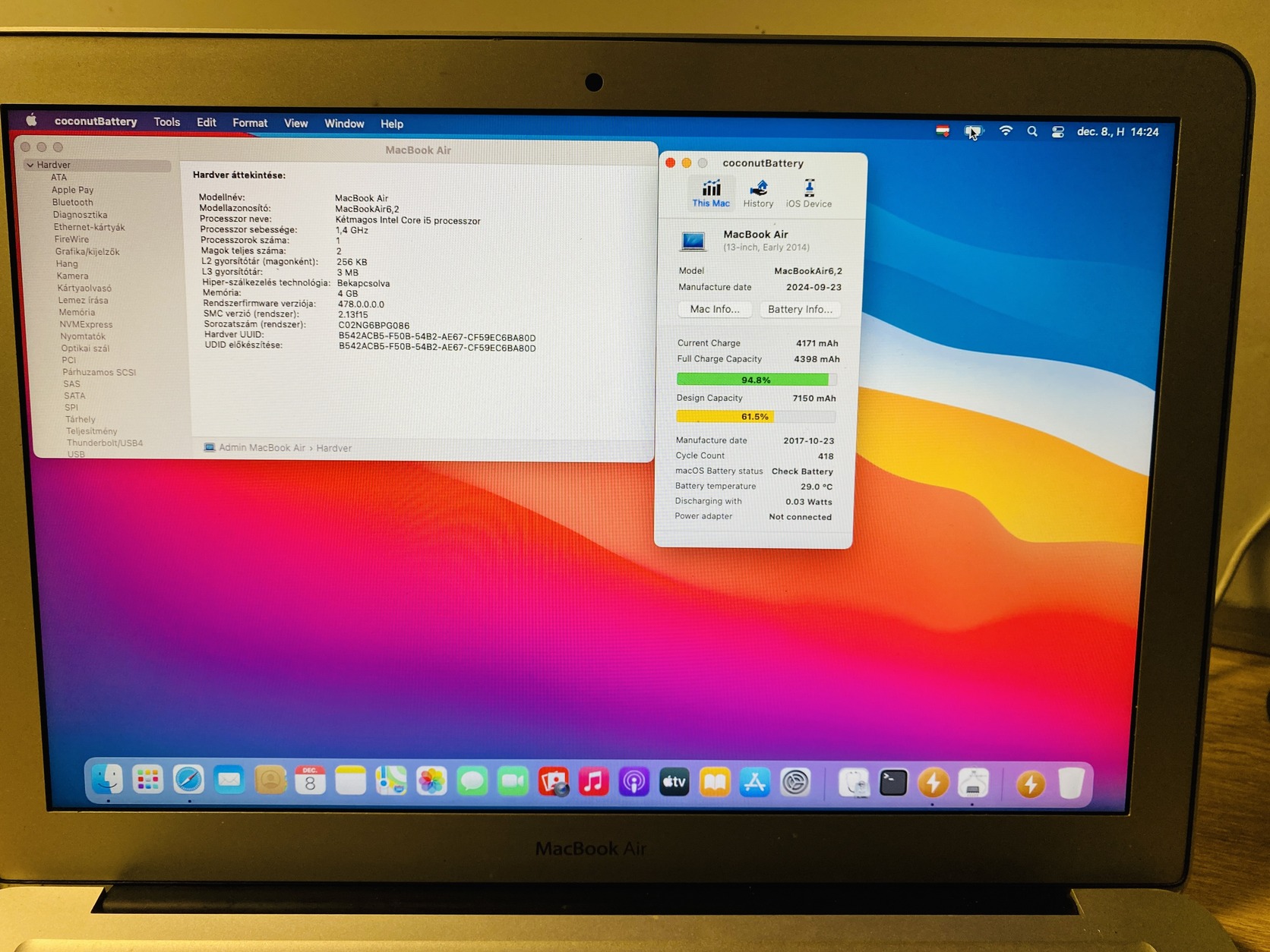Open Disk Utility from the dock
1270x952 pixels.
click(853, 783)
